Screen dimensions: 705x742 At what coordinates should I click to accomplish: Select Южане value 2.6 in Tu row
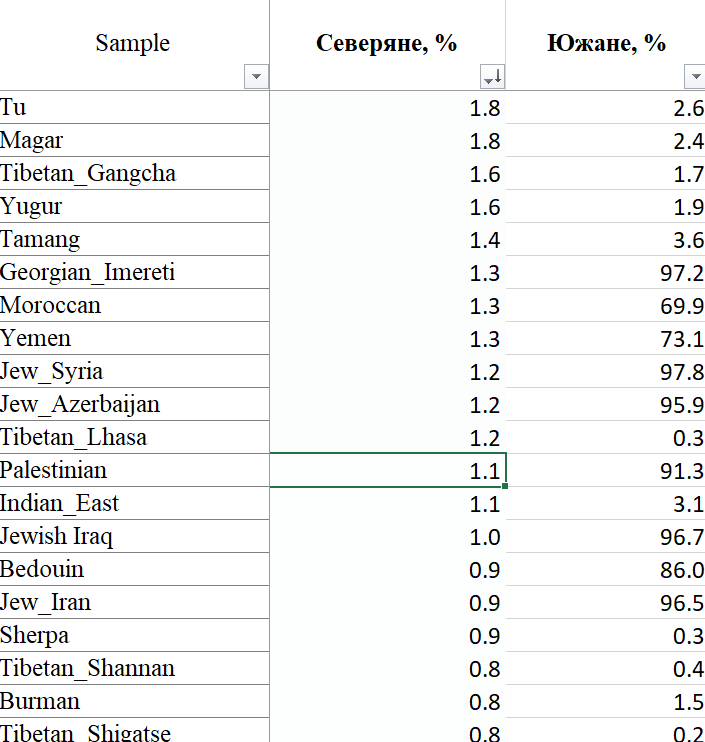(606, 107)
